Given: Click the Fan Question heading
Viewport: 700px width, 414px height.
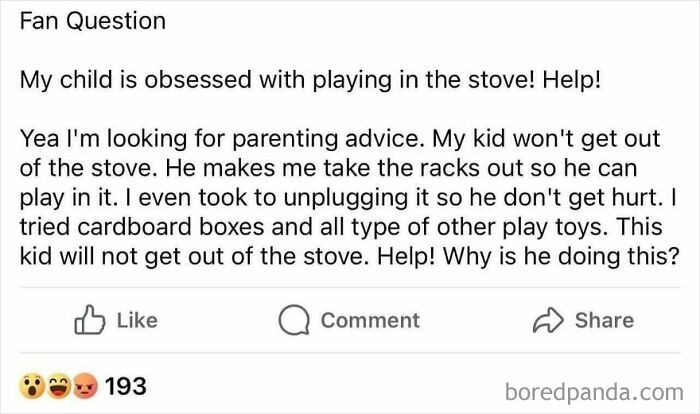Looking at the screenshot, I should pyautogui.click(x=93, y=21).
